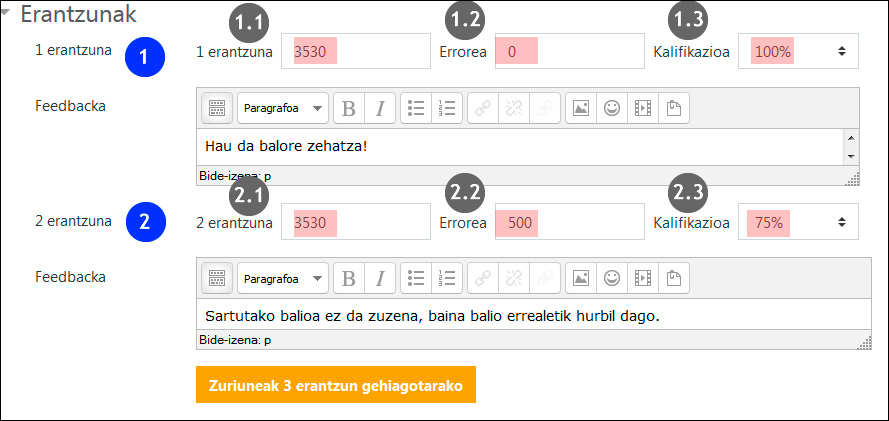Viewport: 889px width, 421px height.
Task: Insert link in the first feedback editor
Action: pyautogui.click(x=483, y=108)
